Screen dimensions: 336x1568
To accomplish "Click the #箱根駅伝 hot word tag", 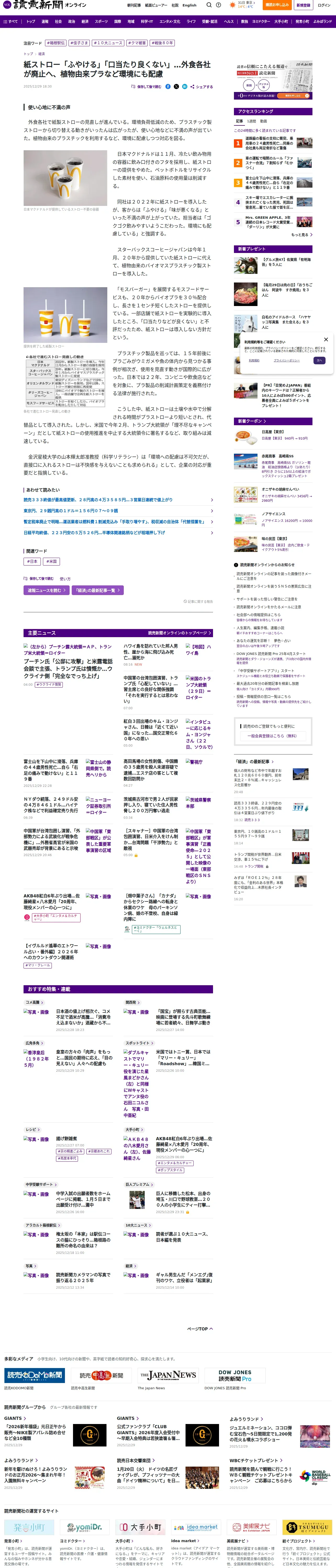I will [x=56, y=43].
